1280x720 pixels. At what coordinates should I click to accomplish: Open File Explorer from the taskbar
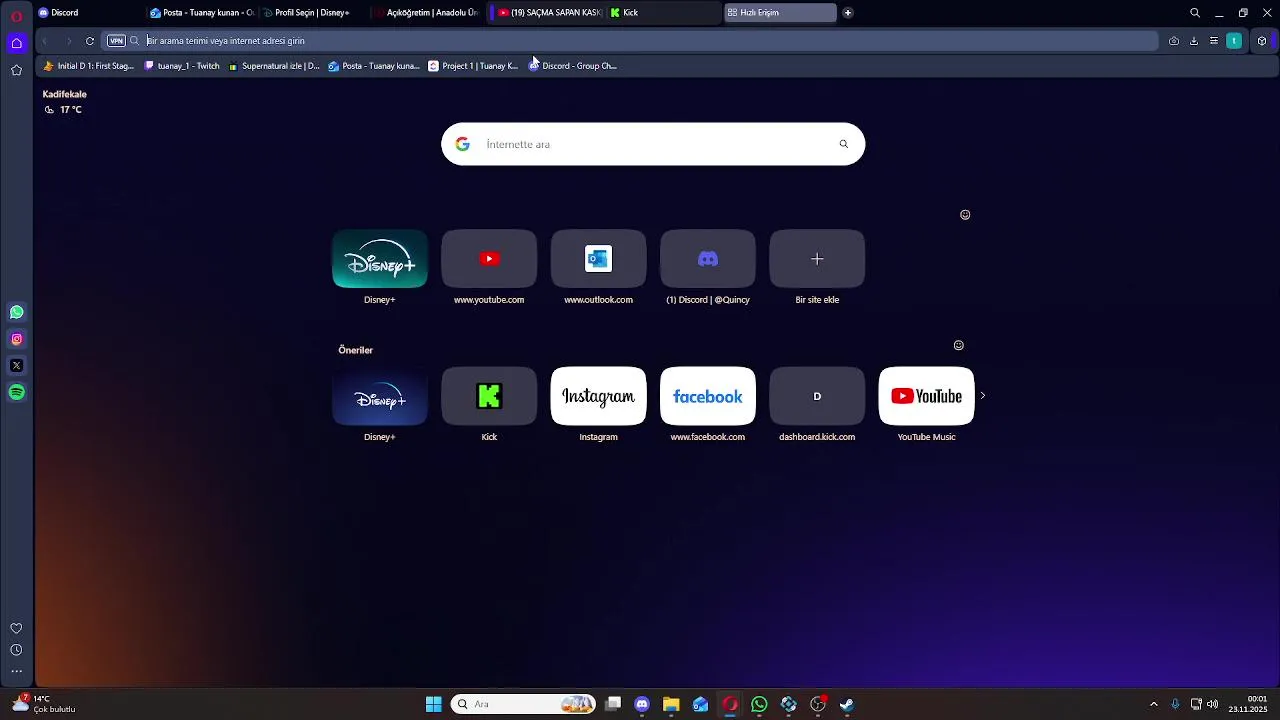coord(671,704)
